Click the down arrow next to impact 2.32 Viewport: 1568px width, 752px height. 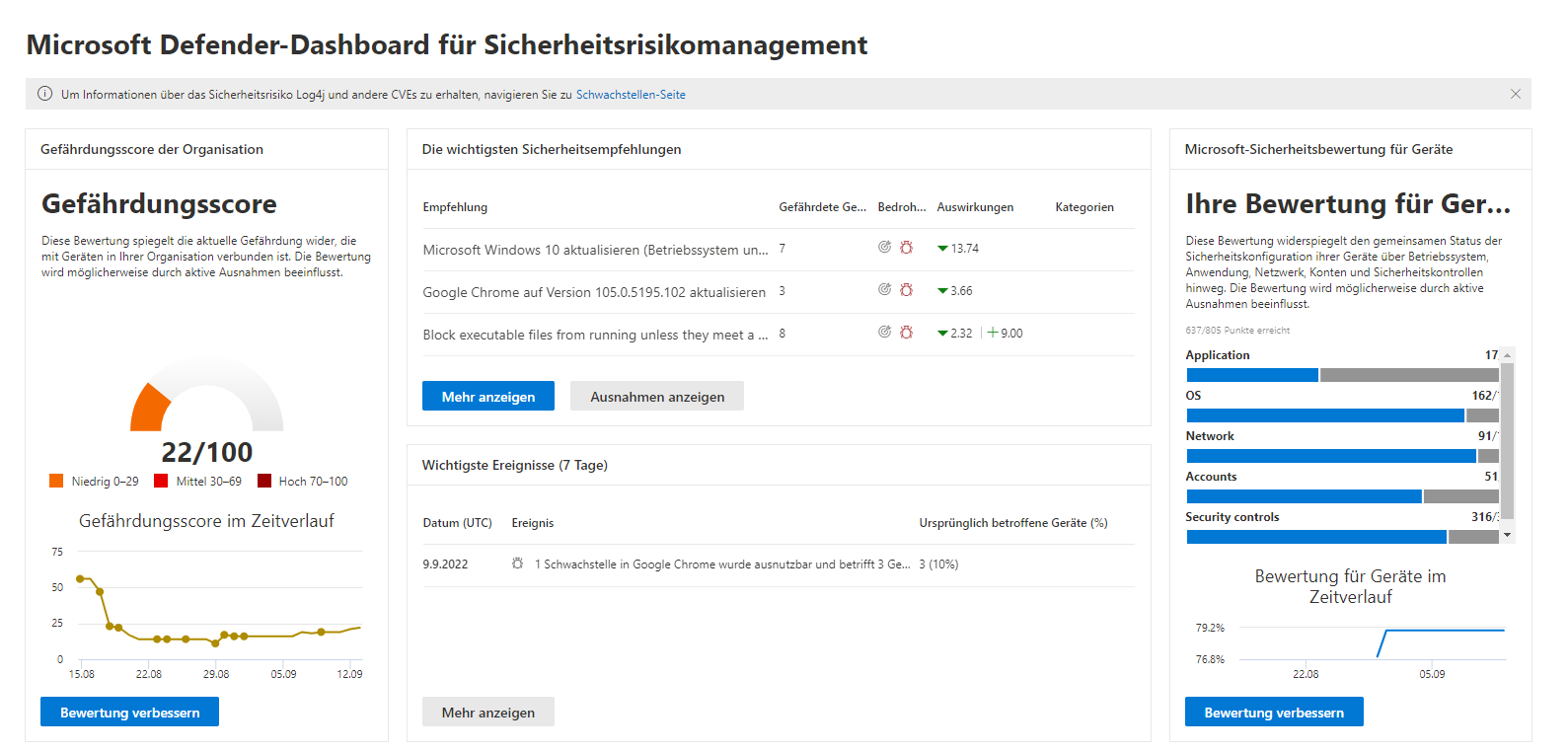942,334
